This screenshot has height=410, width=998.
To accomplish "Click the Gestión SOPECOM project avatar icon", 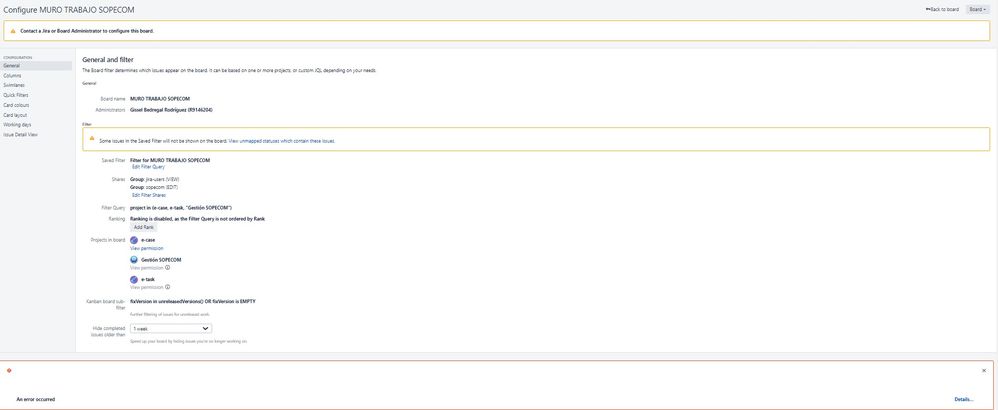I will pos(134,260).
